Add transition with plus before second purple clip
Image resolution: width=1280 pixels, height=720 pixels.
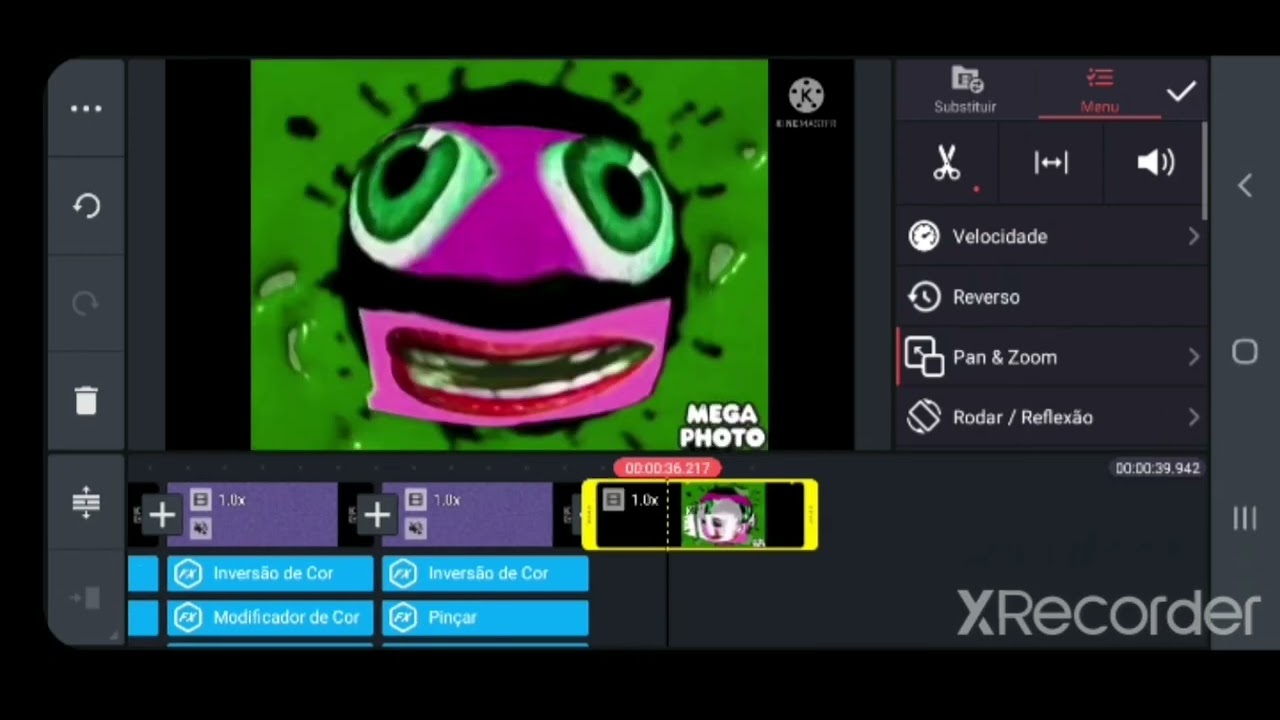point(377,515)
